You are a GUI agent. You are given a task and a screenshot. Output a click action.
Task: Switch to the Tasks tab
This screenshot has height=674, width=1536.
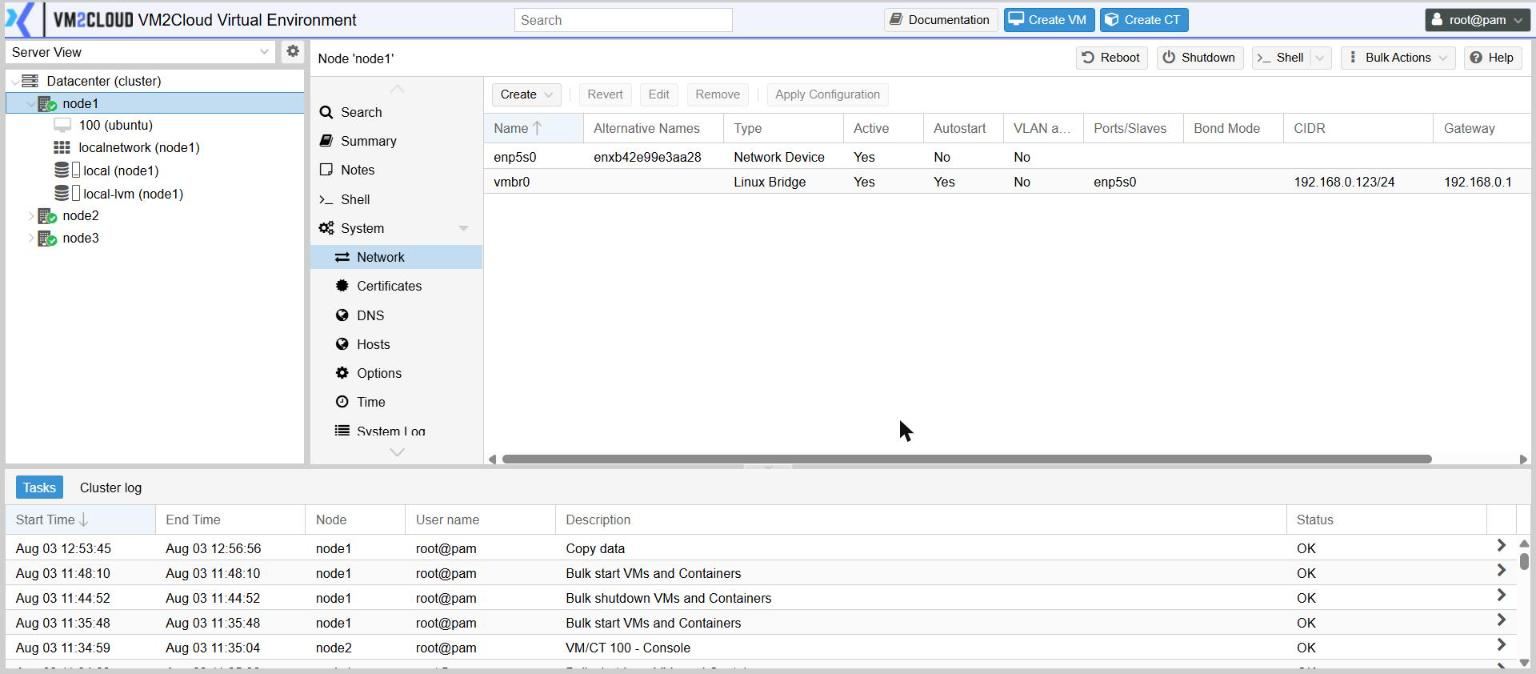[x=39, y=488]
